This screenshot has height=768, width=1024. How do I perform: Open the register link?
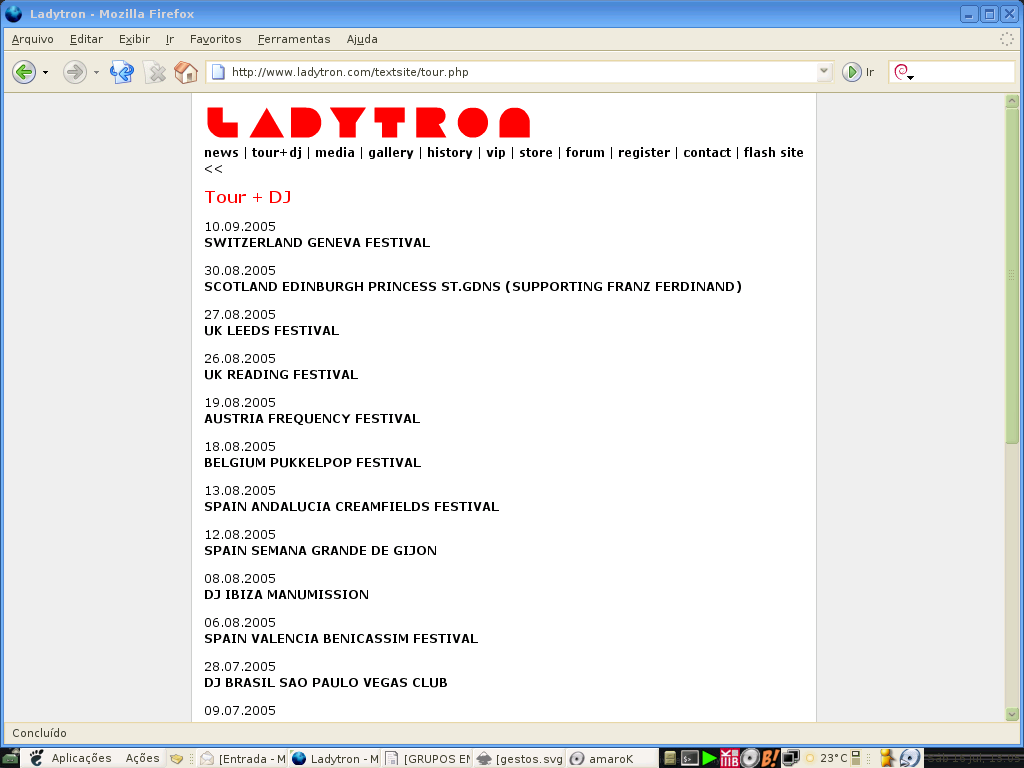(x=644, y=152)
